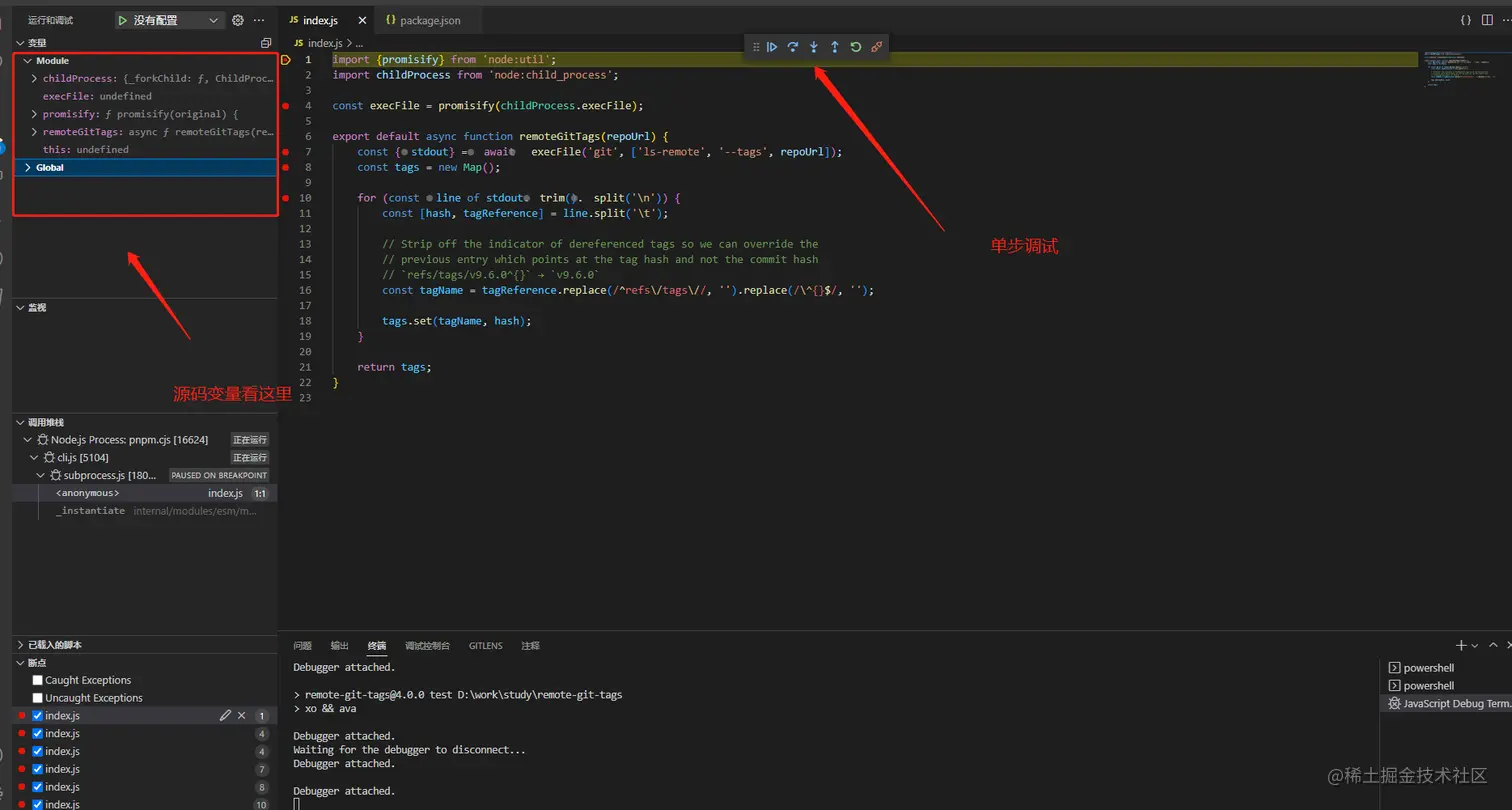Open the 问题 problems panel tab
The image size is (1512, 810).
point(303,646)
